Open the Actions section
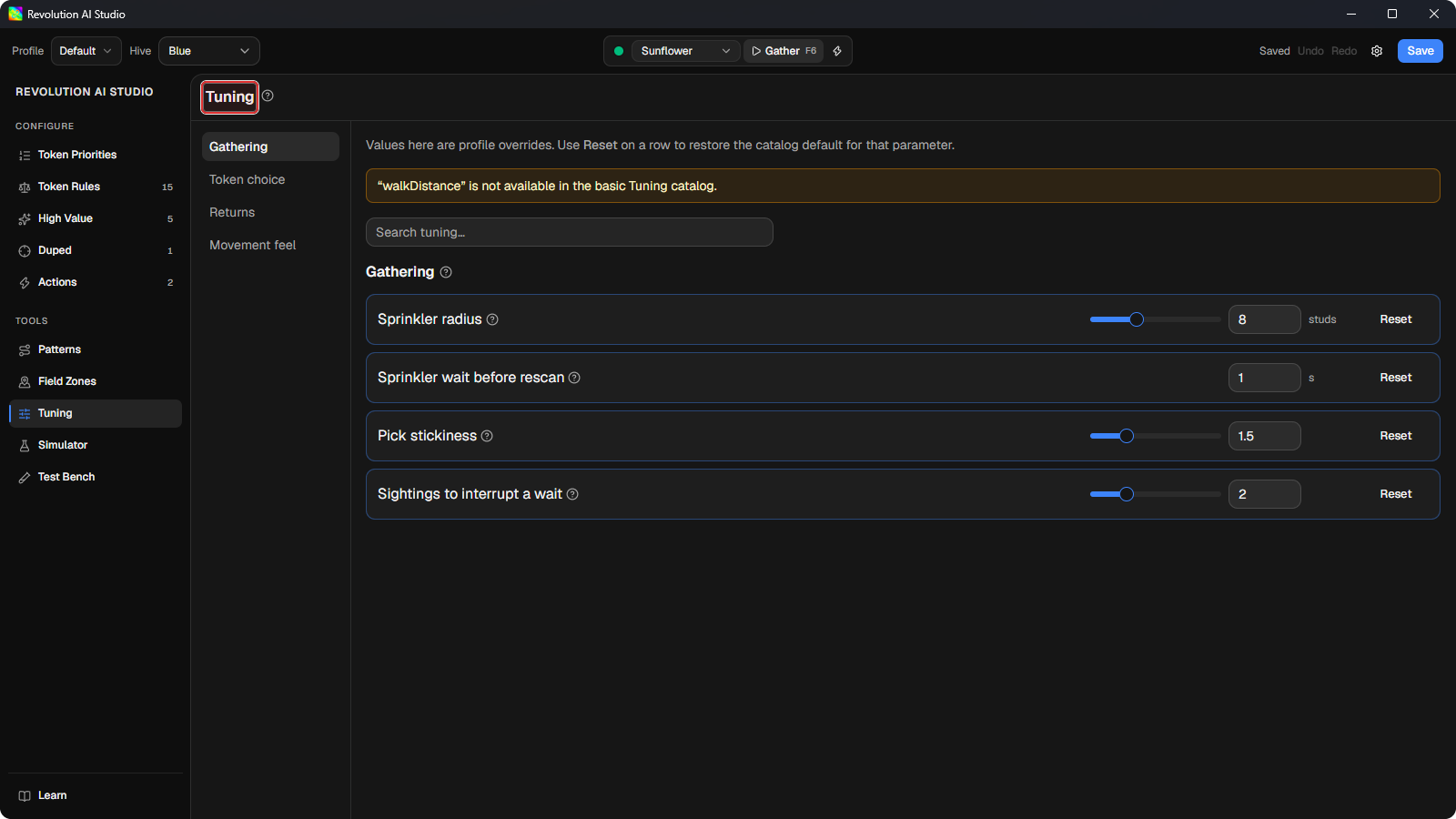Image resolution: width=1456 pixels, height=819 pixels. pos(96,282)
